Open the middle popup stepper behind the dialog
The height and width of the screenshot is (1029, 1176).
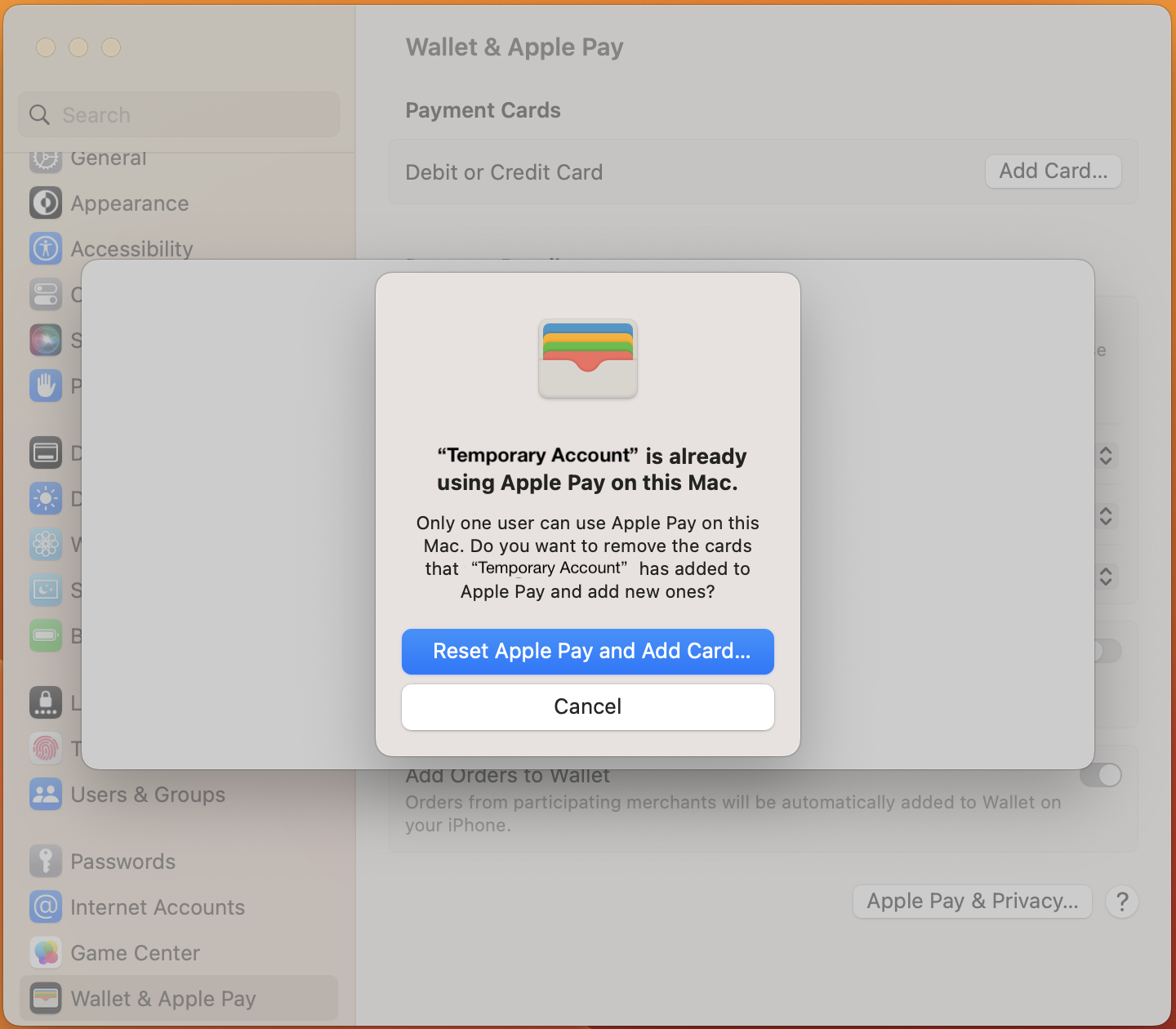[x=1106, y=516]
